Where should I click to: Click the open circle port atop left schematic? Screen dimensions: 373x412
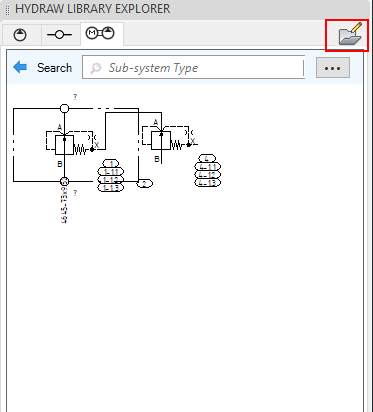point(64,108)
